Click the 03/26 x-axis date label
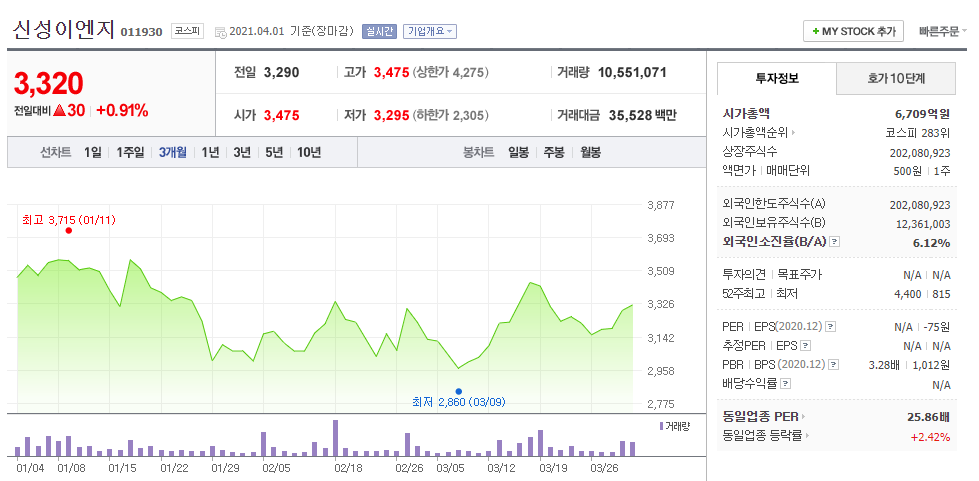 [x=604, y=467]
